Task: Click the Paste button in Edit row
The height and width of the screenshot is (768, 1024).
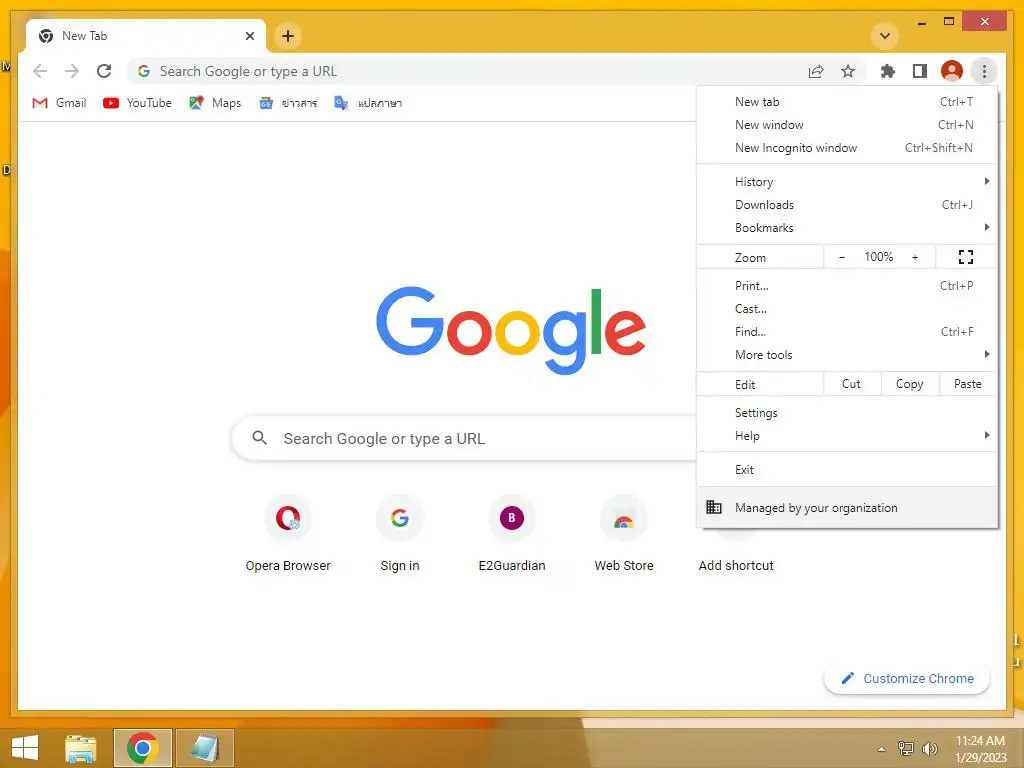Action: 968,384
